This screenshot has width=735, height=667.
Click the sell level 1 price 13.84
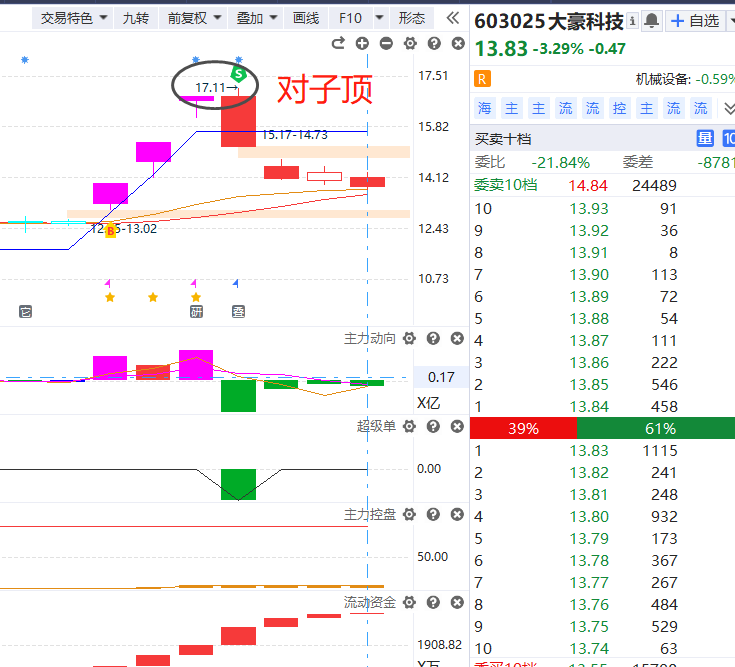(x=589, y=407)
